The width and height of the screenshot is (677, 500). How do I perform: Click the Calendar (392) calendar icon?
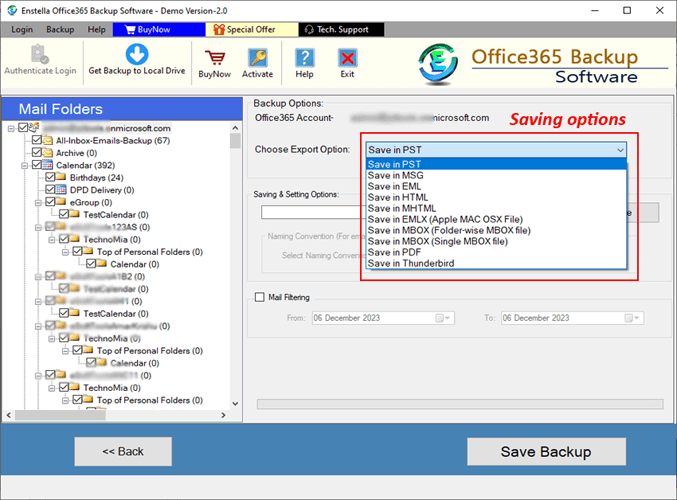(x=48, y=165)
